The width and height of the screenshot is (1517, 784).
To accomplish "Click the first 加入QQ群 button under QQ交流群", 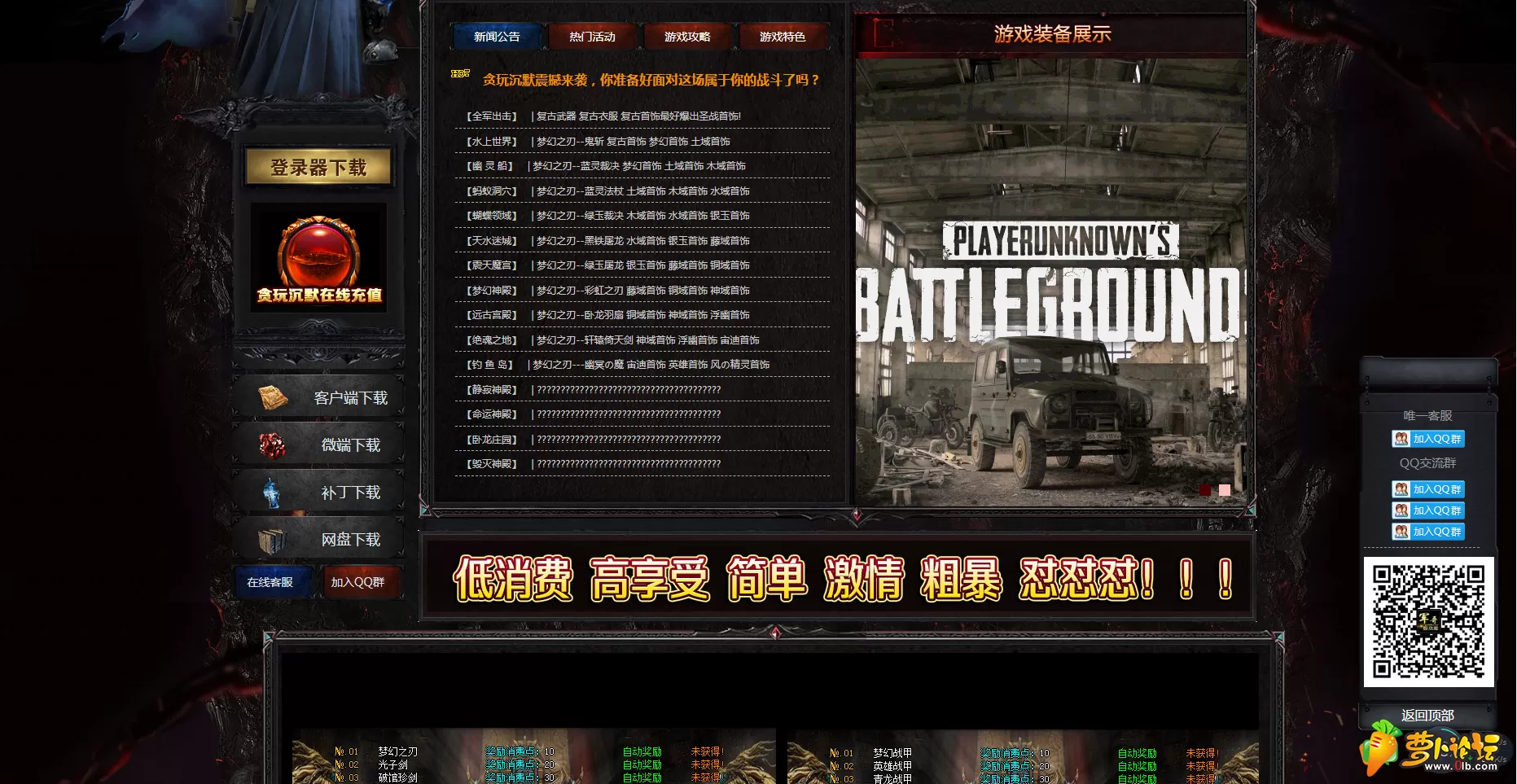I will 1428,489.
